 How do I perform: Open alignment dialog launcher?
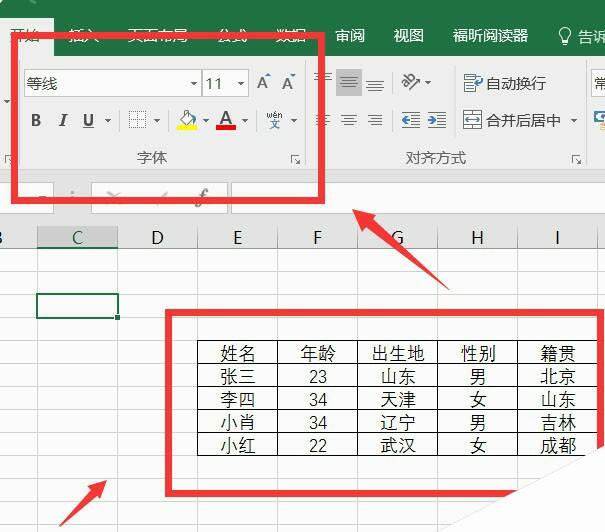[x=576, y=159]
